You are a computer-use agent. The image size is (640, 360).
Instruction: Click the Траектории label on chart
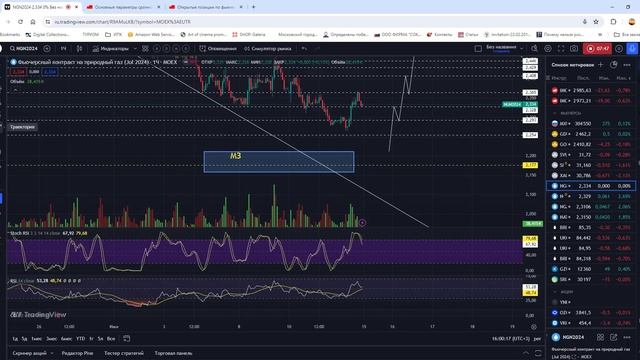22,127
